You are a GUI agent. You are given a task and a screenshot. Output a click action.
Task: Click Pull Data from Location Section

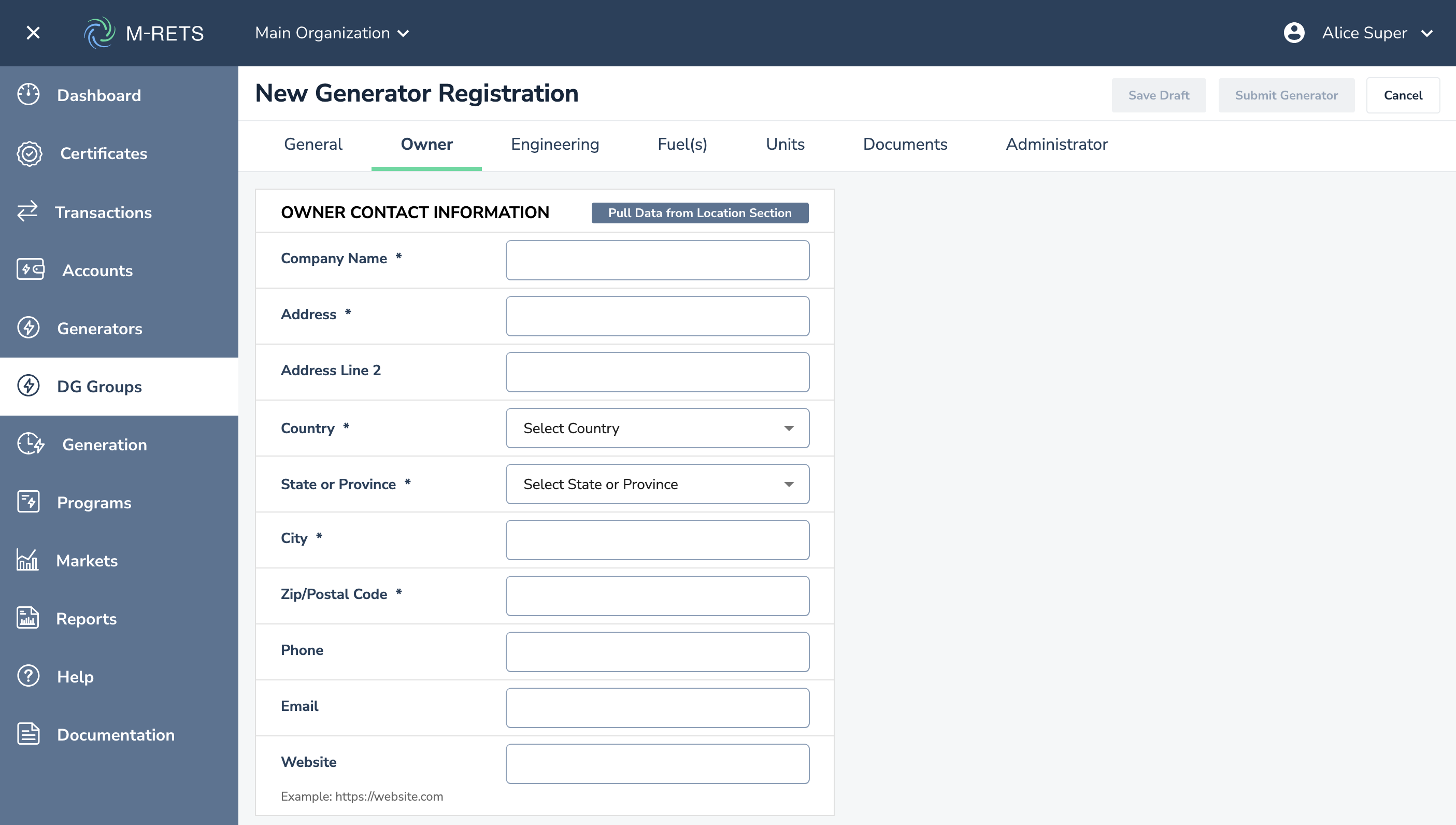[700, 213]
